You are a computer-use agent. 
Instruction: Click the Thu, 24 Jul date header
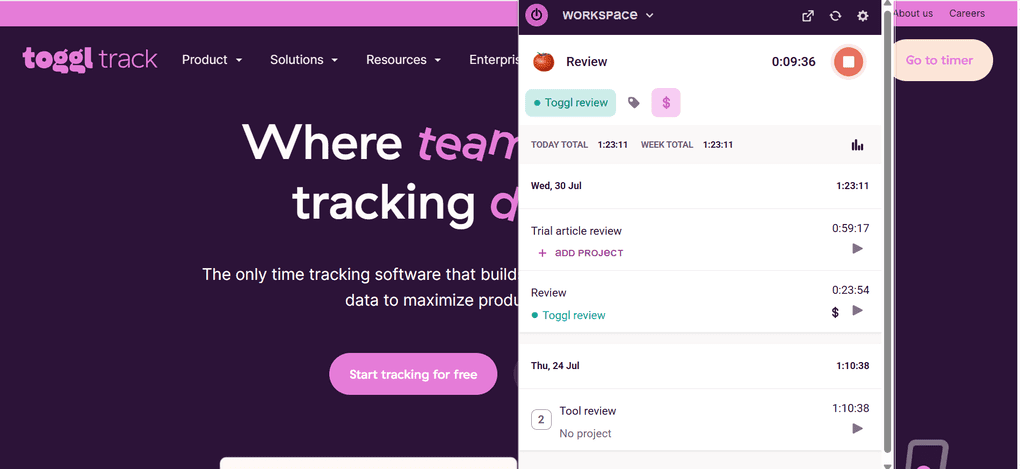555,366
